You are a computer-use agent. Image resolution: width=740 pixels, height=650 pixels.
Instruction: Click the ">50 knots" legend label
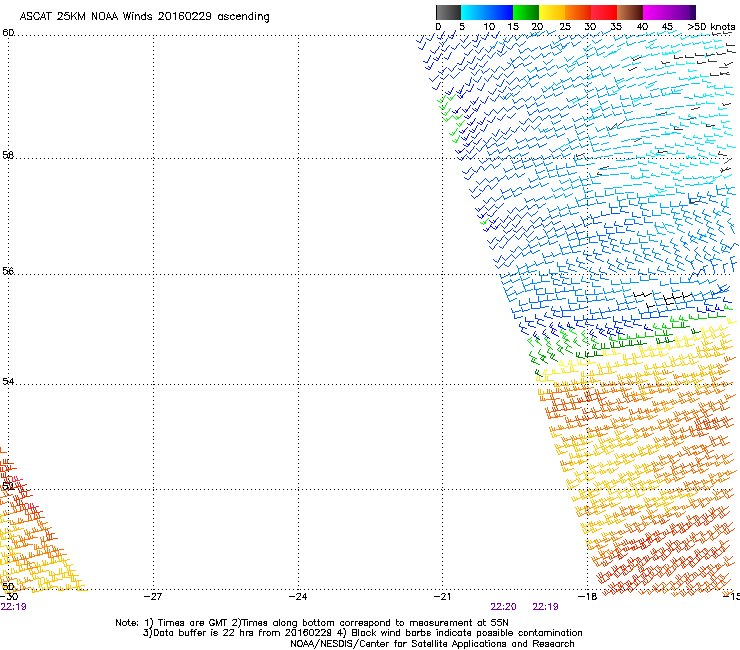[711, 26]
